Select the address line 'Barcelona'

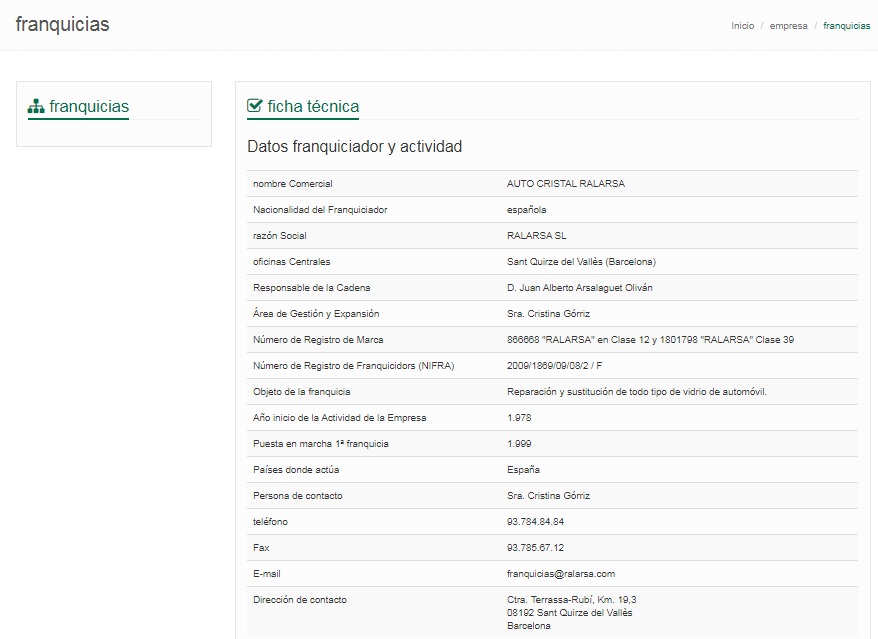529,626
